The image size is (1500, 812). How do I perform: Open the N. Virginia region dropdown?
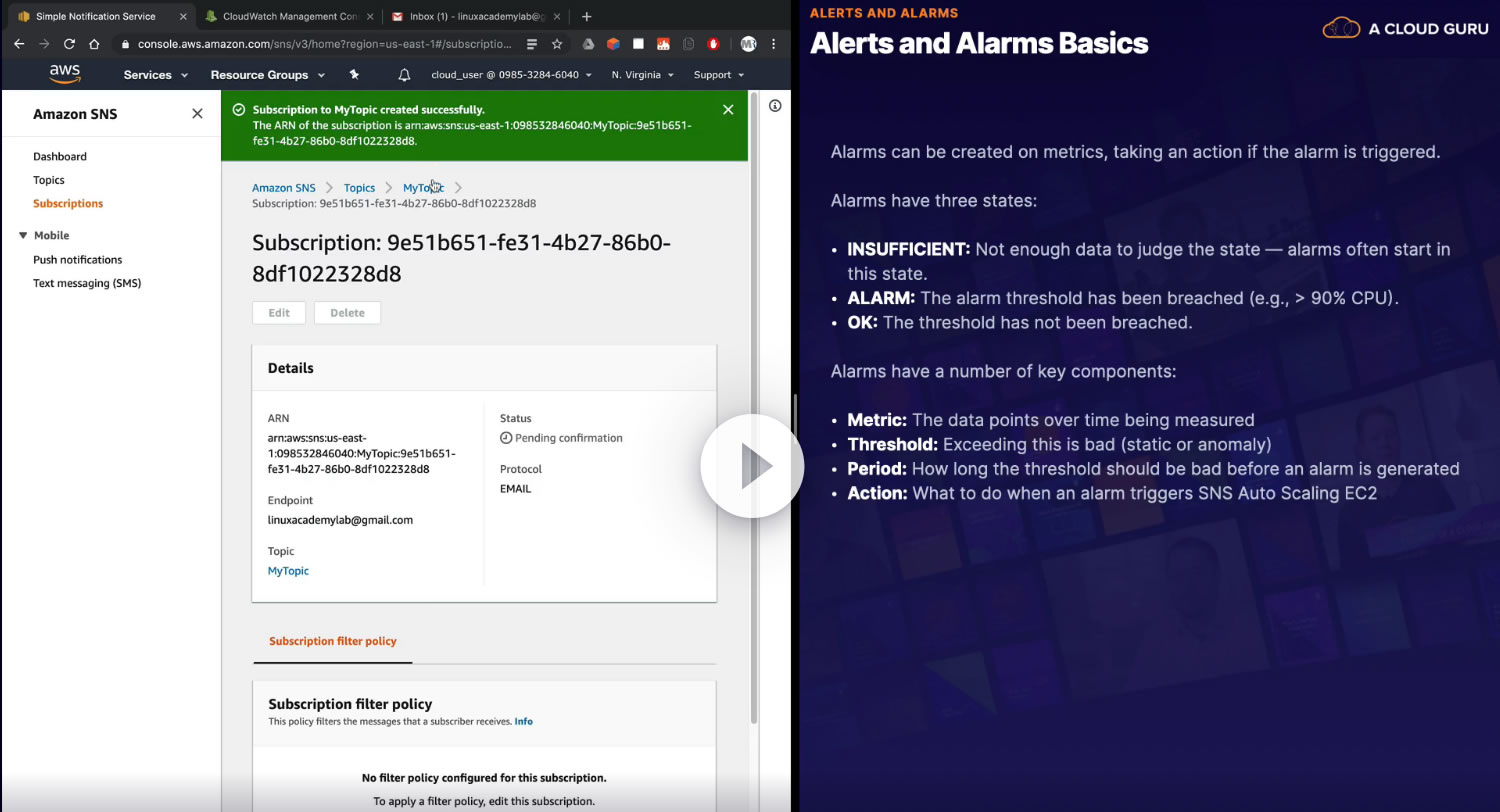pyautogui.click(x=642, y=75)
